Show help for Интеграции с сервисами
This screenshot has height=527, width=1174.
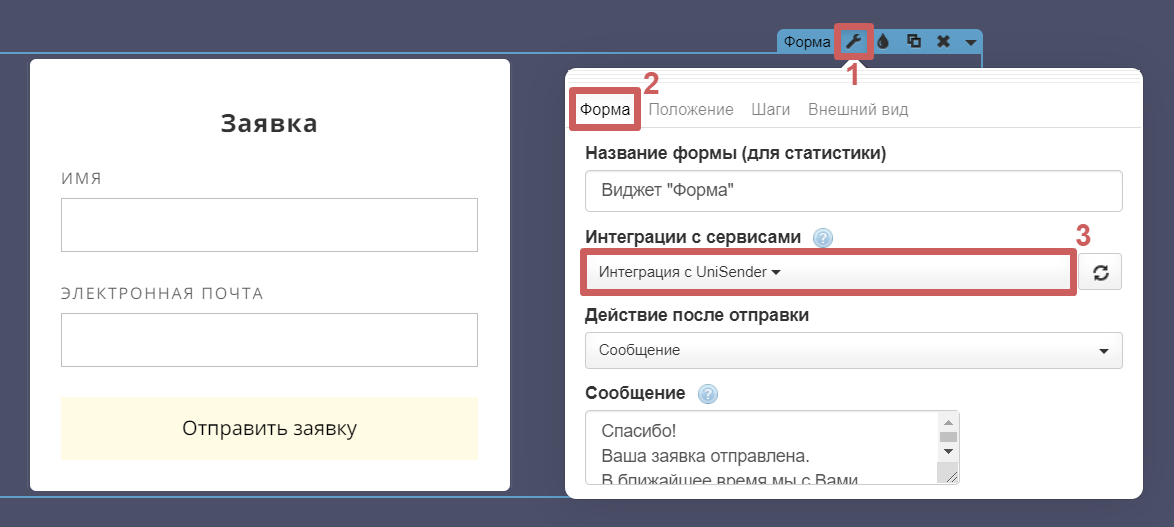pos(822,238)
